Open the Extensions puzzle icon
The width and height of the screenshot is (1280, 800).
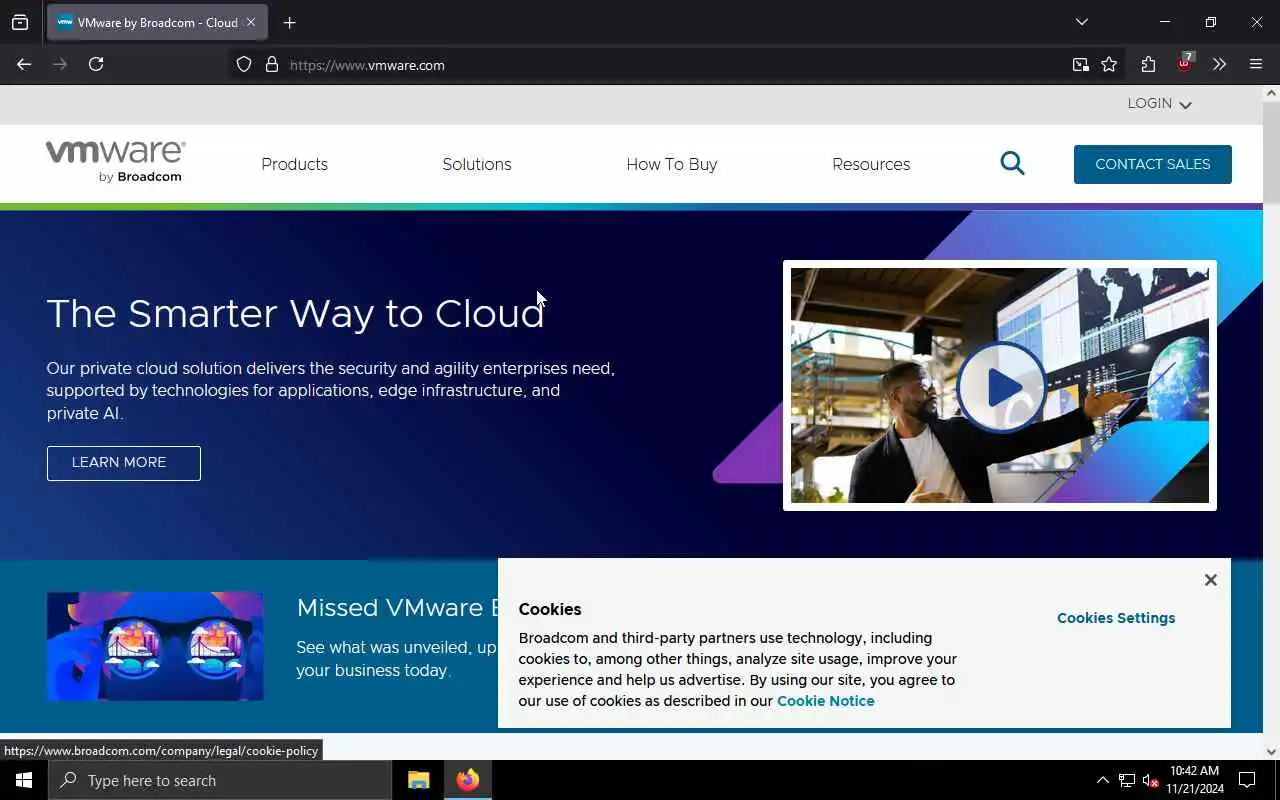tap(1148, 64)
